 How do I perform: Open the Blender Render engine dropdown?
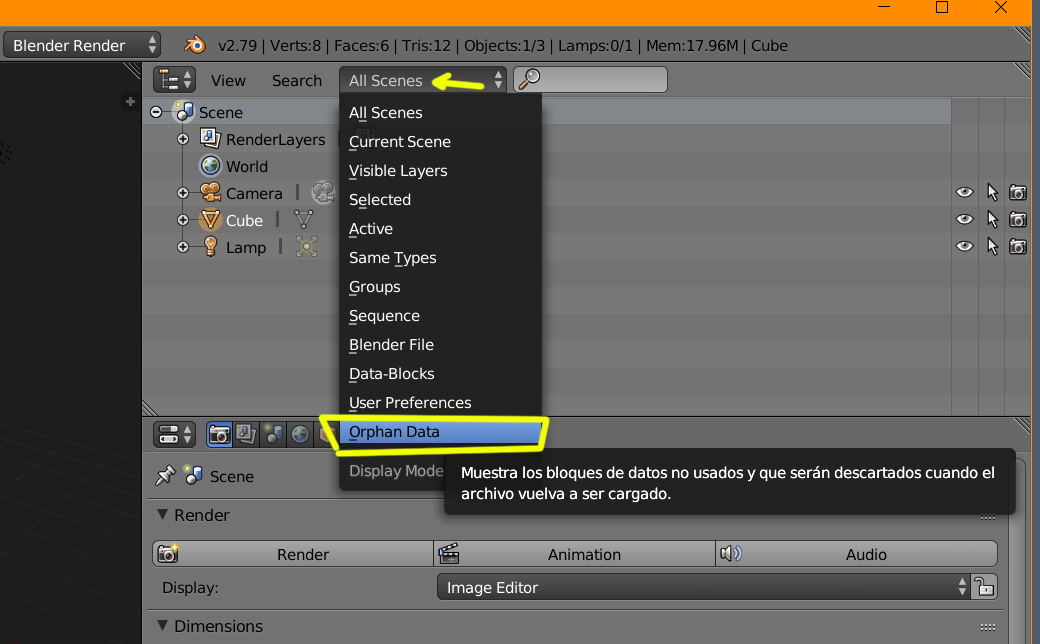[x=82, y=45]
